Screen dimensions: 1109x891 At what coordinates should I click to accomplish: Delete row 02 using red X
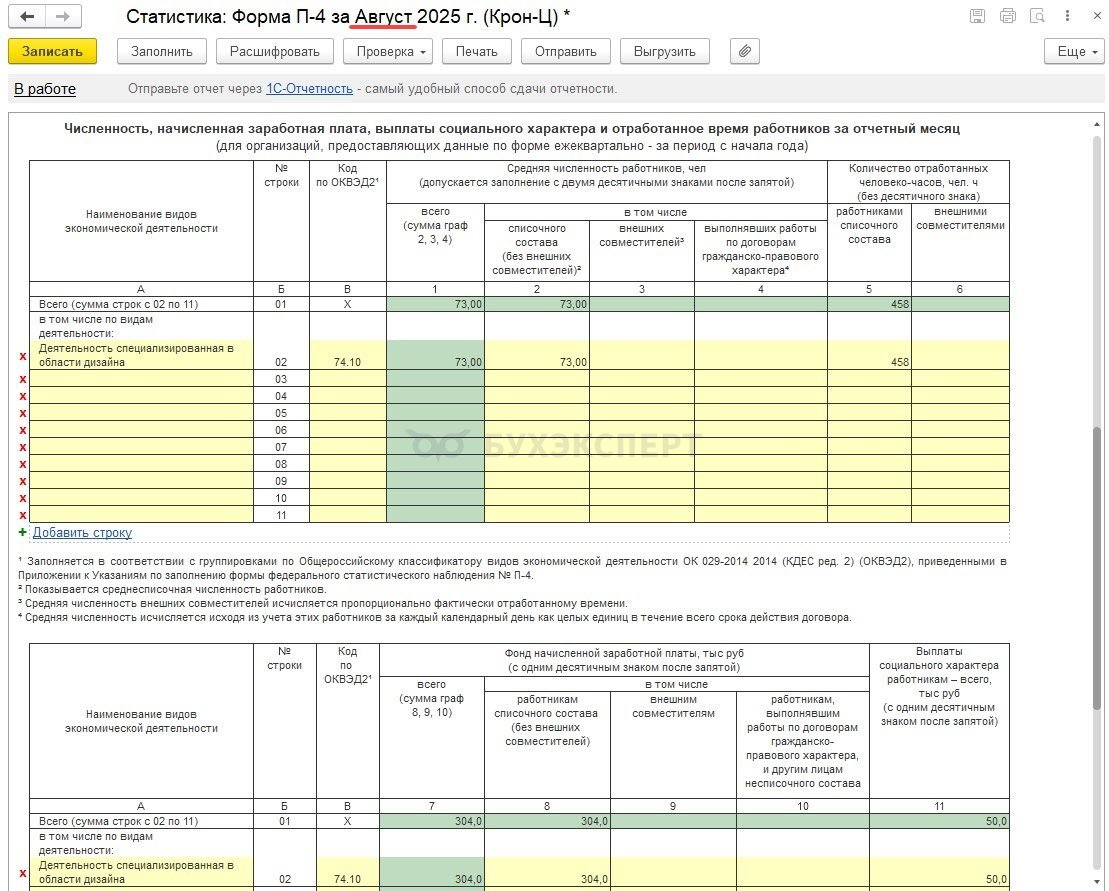(x=22, y=356)
